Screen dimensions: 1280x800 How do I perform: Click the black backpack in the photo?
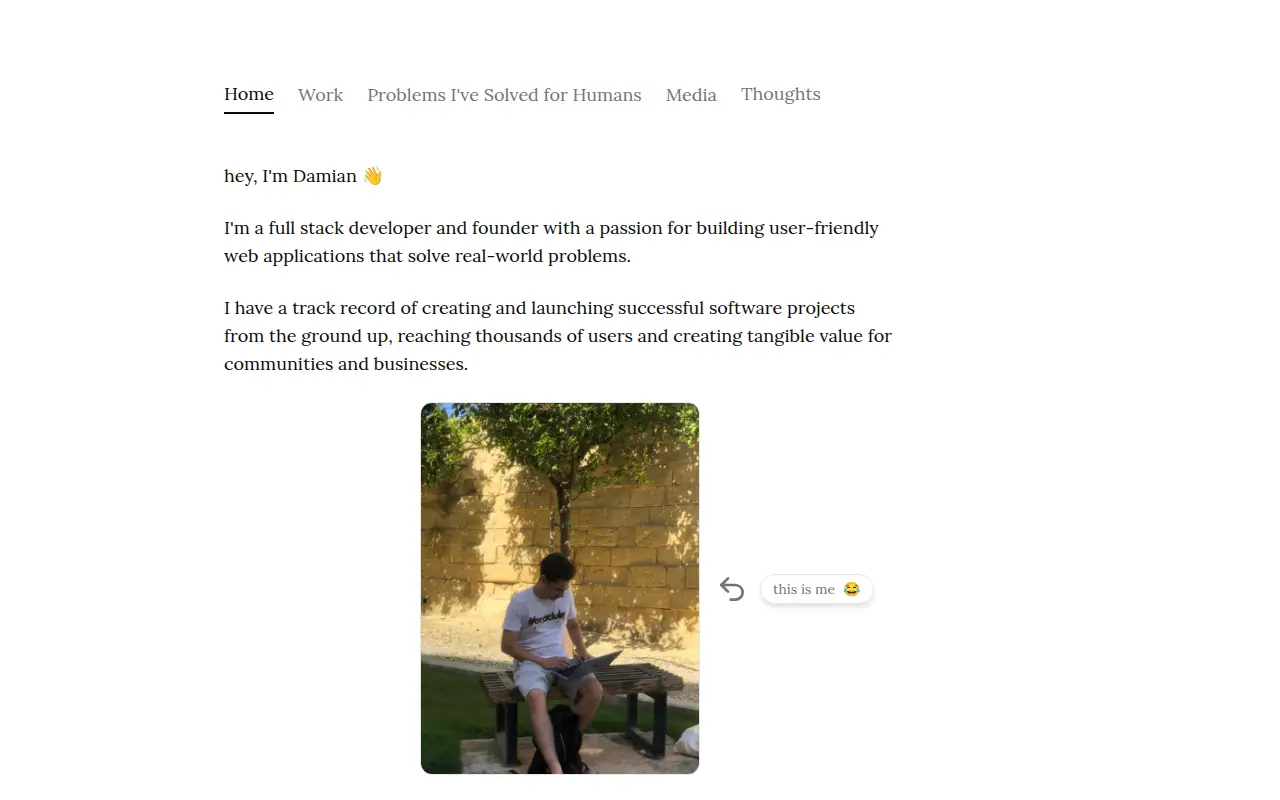560,741
